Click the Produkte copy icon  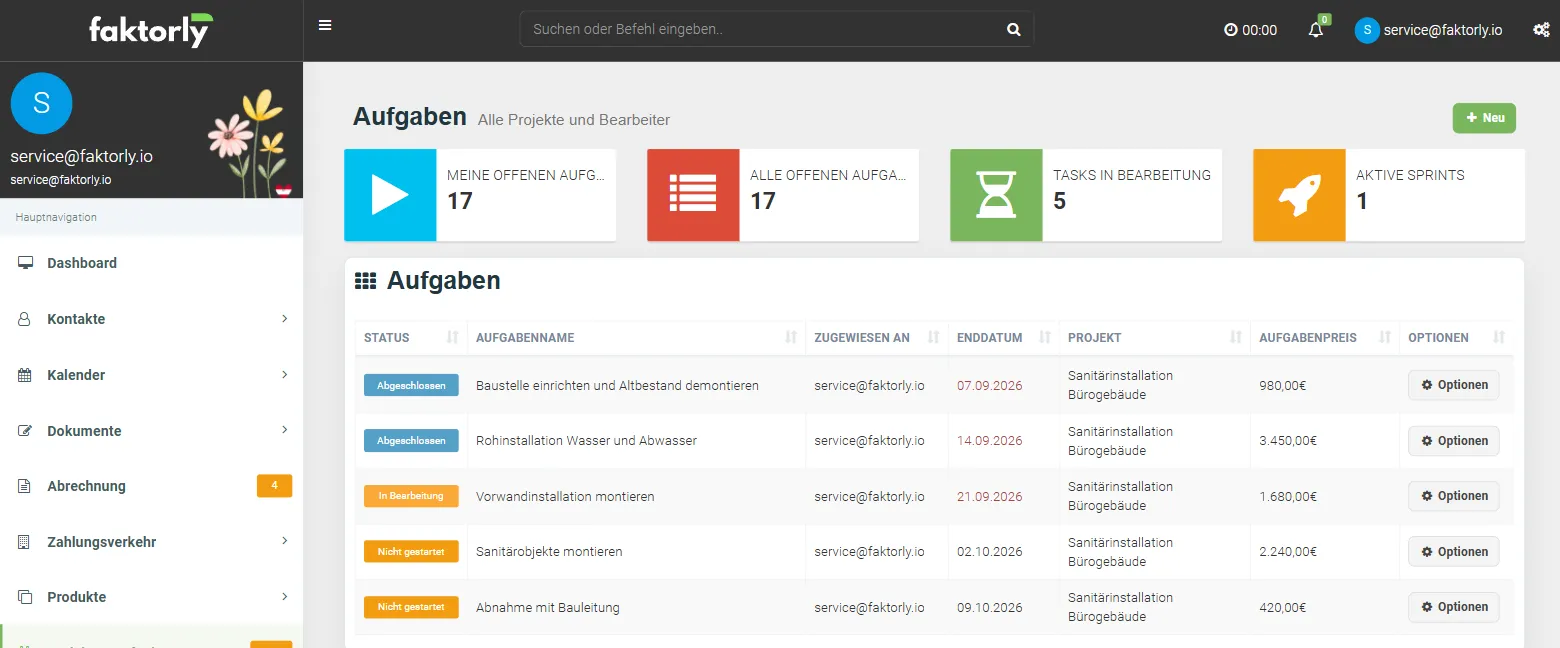(25, 597)
